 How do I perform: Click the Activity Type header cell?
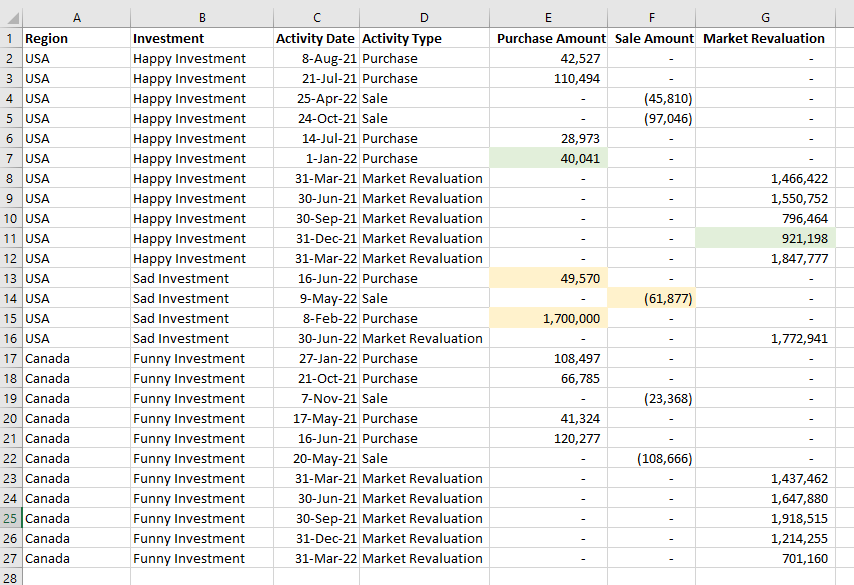424,38
